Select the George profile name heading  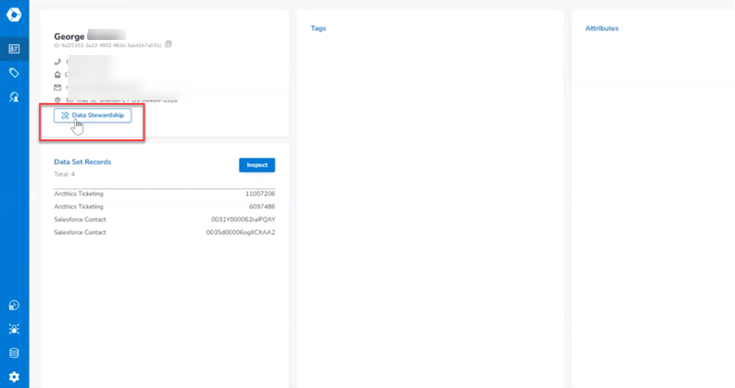pos(69,37)
